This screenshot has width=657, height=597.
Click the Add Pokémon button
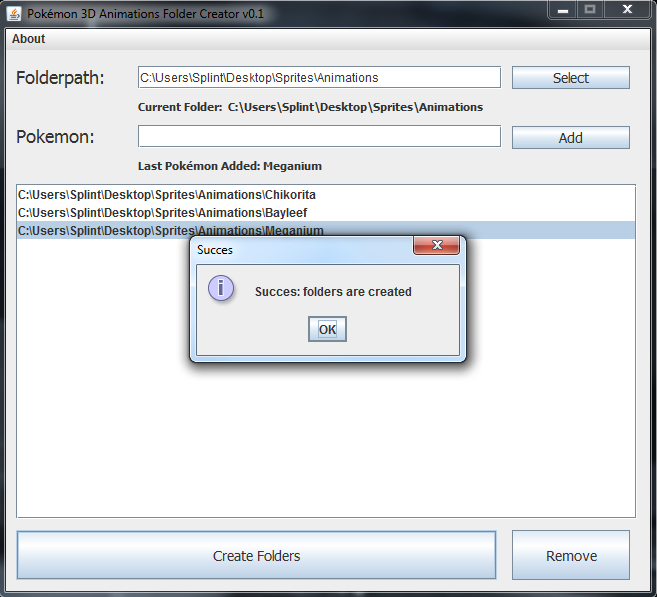tap(571, 138)
